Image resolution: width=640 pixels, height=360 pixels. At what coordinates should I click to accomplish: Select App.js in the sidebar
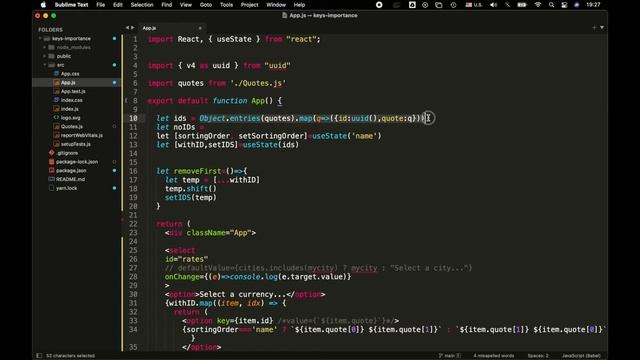(68, 82)
